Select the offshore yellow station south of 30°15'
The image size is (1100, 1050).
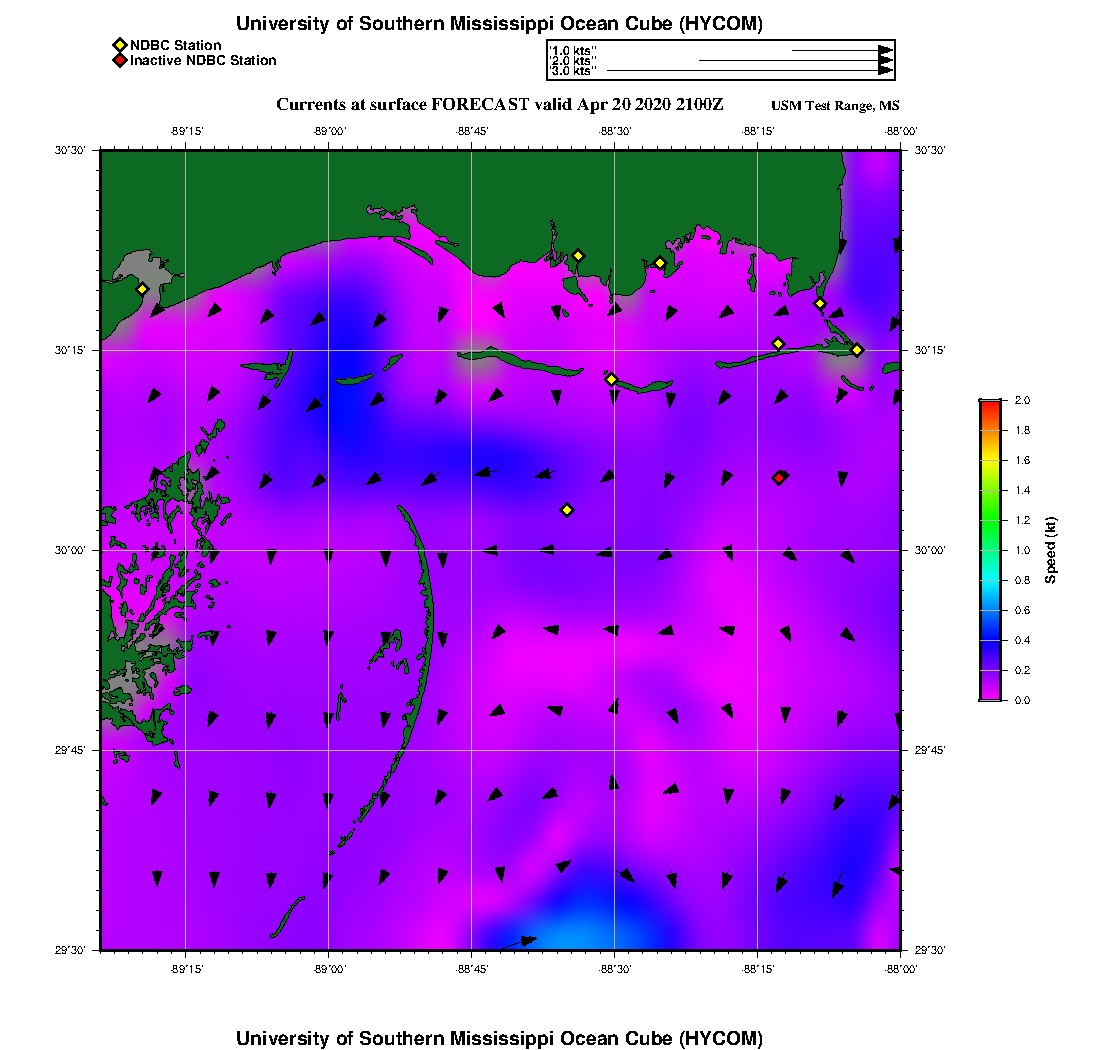[568, 510]
